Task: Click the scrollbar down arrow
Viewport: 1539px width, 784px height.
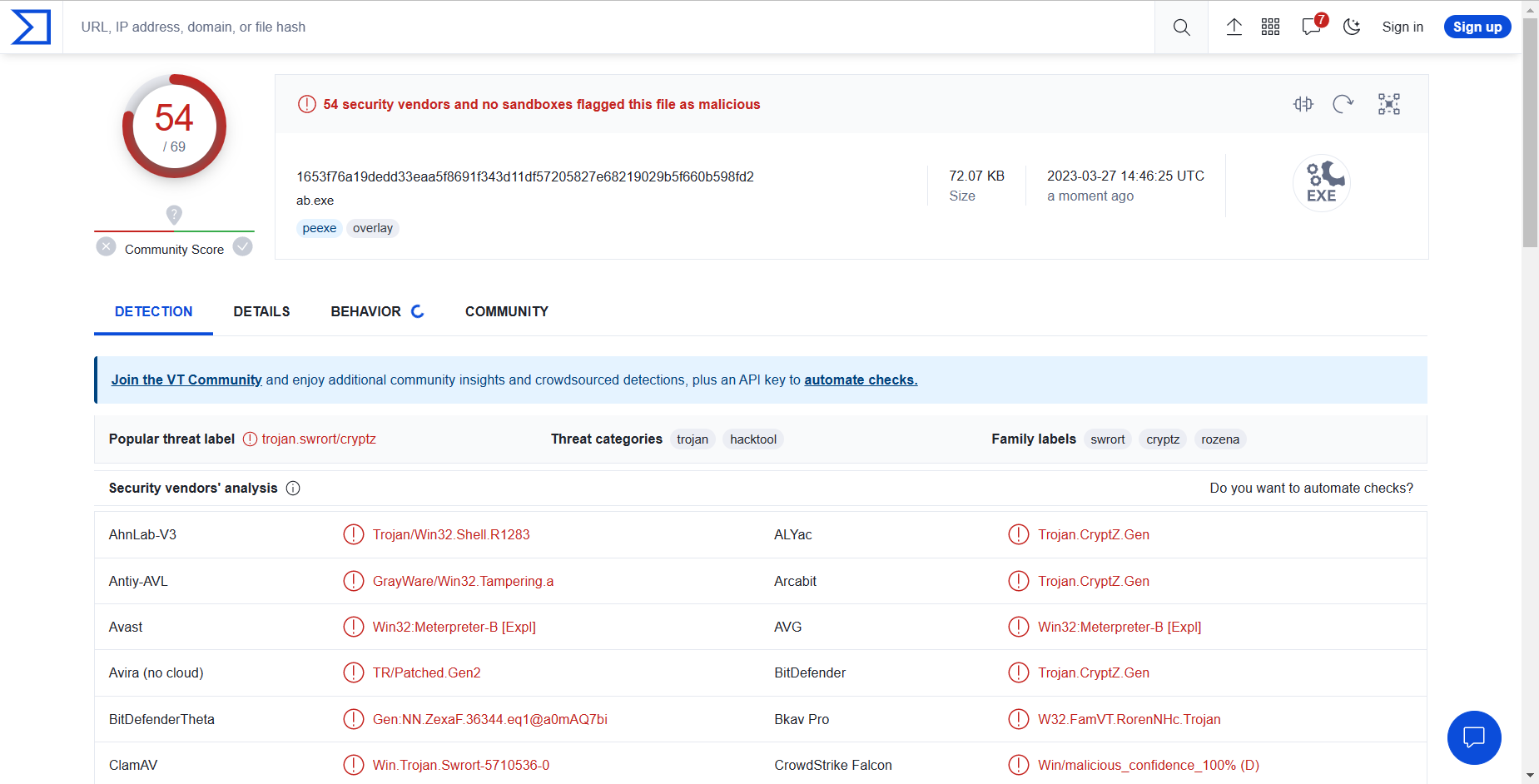Action: point(1530,776)
